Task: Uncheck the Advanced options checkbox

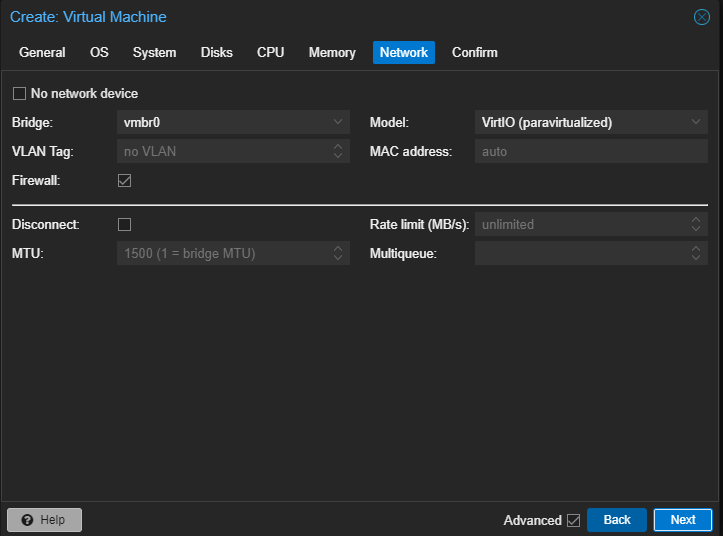Action: (573, 520)
